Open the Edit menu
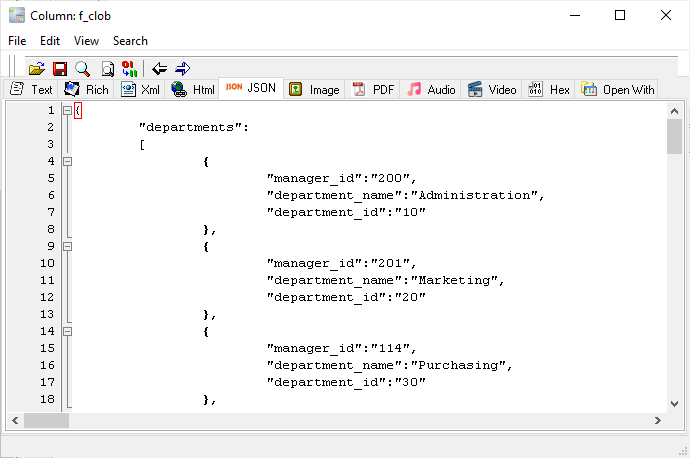This screenshot has height=458, width=690. click(50, 41)
